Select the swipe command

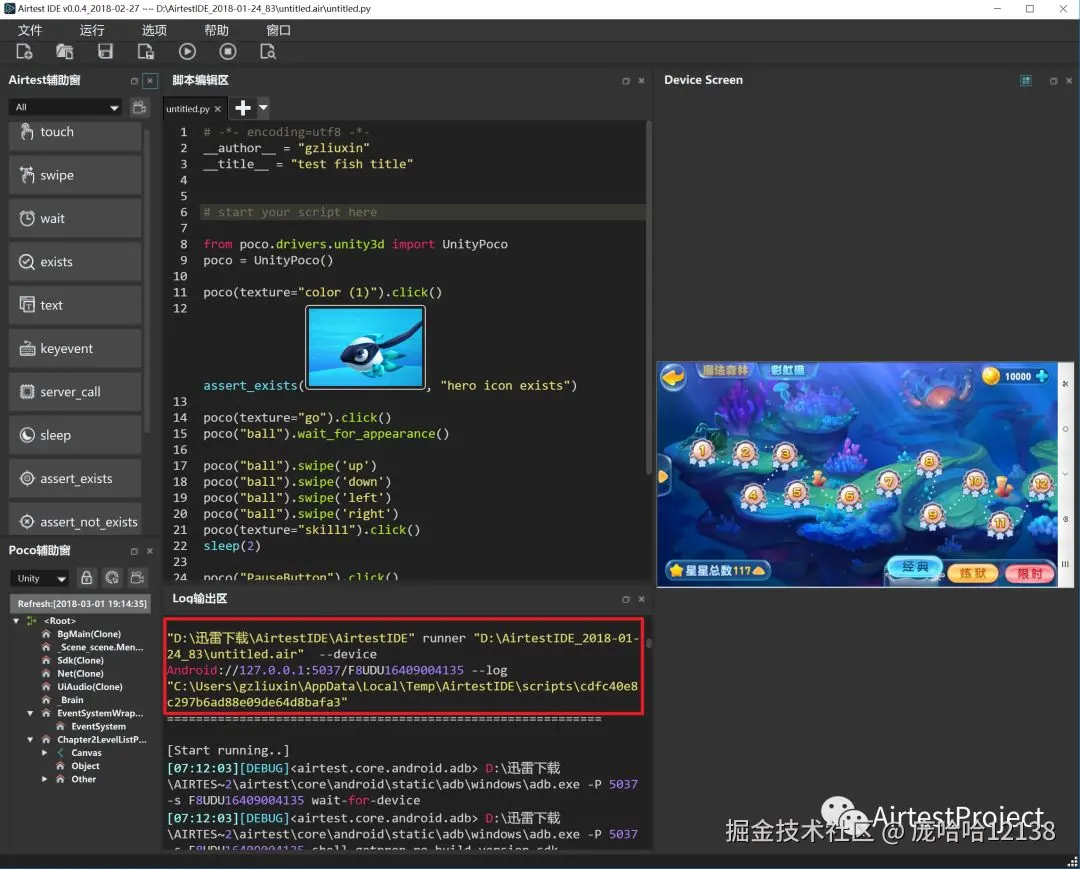pos(75,176)
